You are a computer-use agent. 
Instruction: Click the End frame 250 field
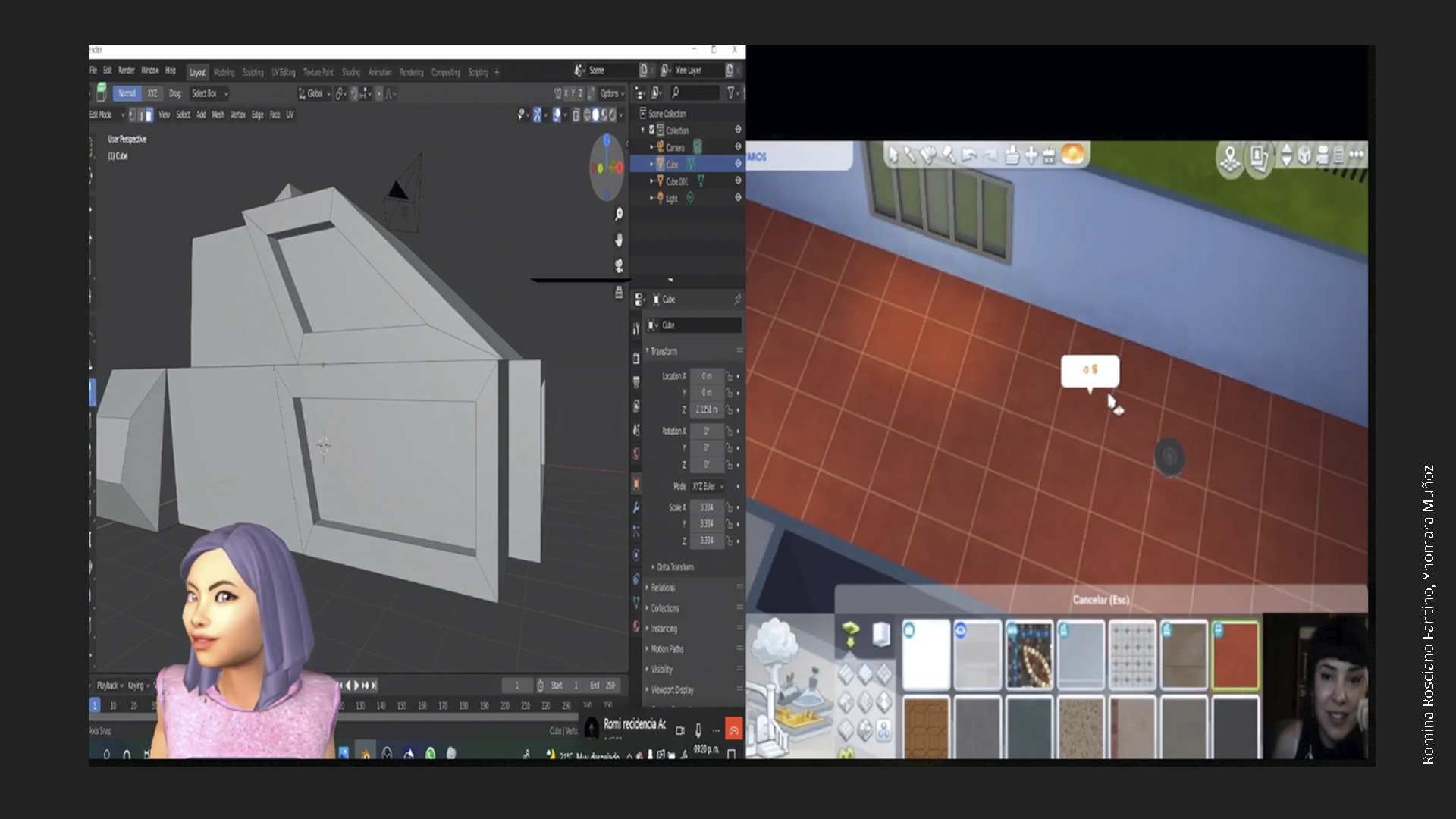[603, 686]
